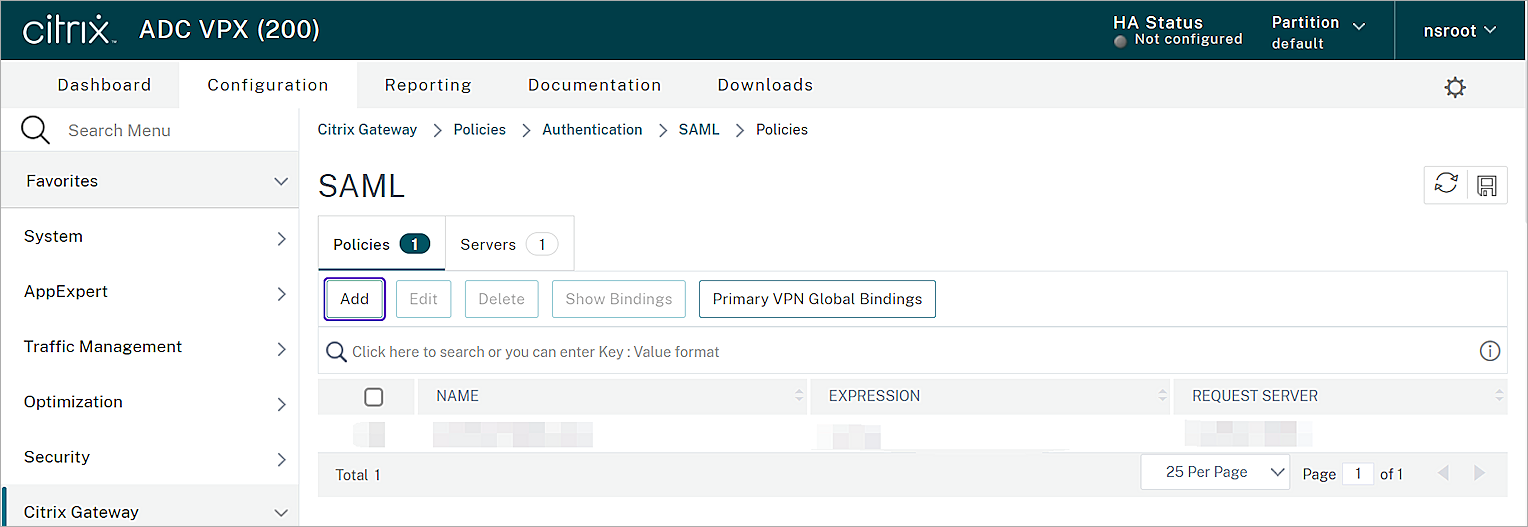Screen dimensions: 1528x527
Task: Open the nsroot user menu
Action: pyautogui.click(x=1460, y=31)
